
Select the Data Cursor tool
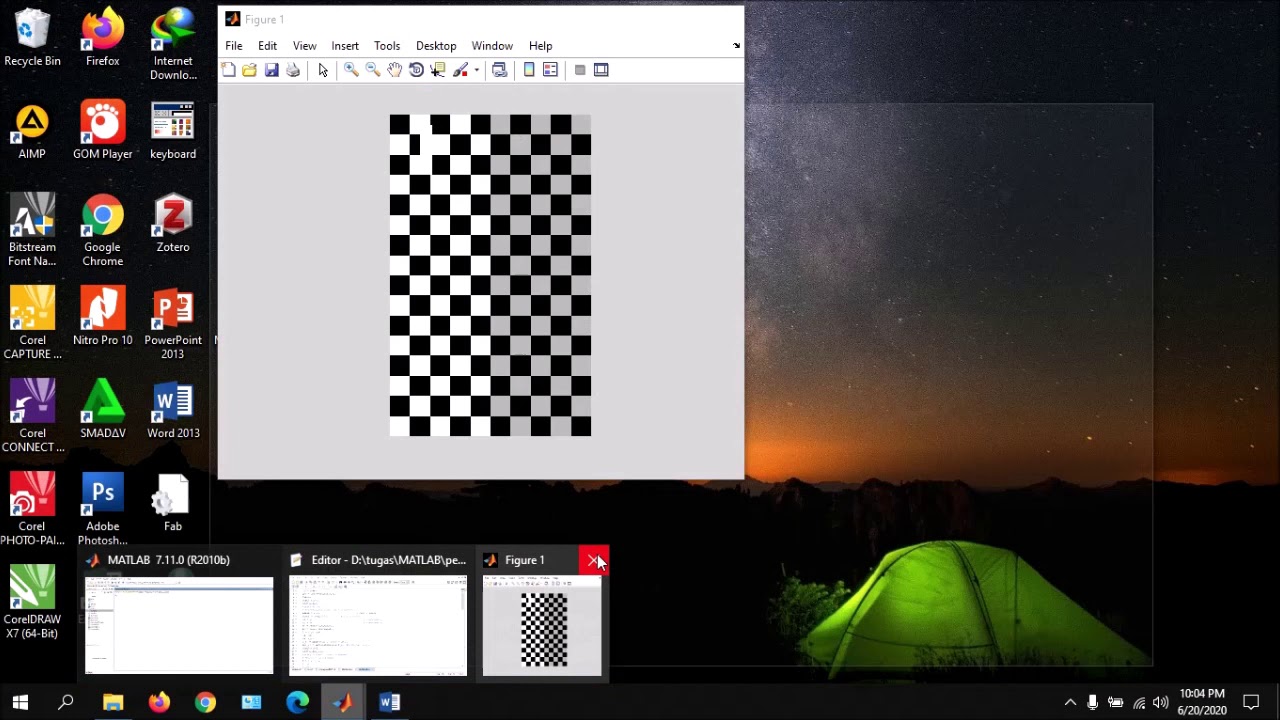click(x=437, y=70)
